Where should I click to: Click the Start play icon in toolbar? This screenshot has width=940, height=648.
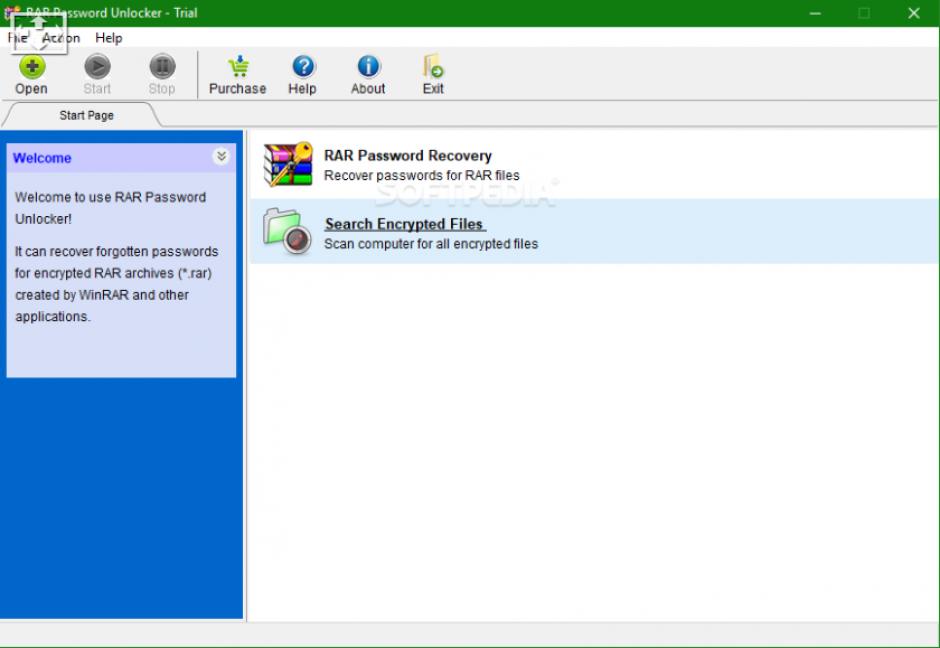click(x=97, y=67)
